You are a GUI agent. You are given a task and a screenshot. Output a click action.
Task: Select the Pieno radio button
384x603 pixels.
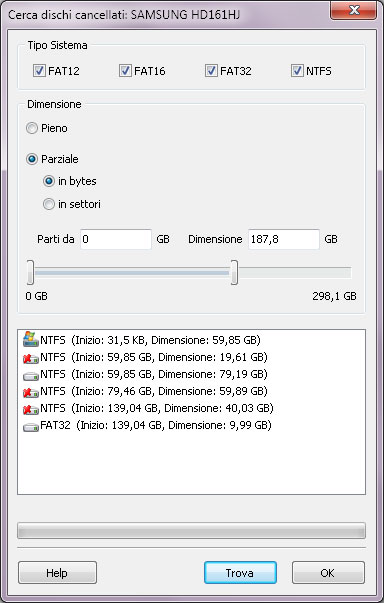coord(32,128)
